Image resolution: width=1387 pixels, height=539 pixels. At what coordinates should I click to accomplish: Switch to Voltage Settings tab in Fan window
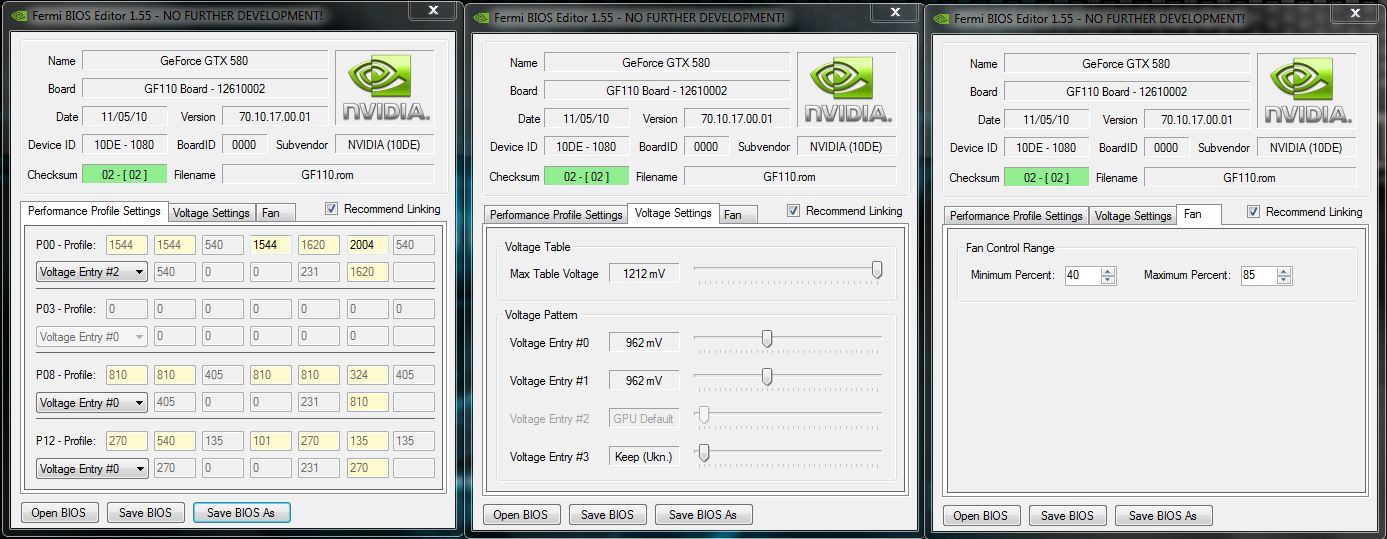1132,216
